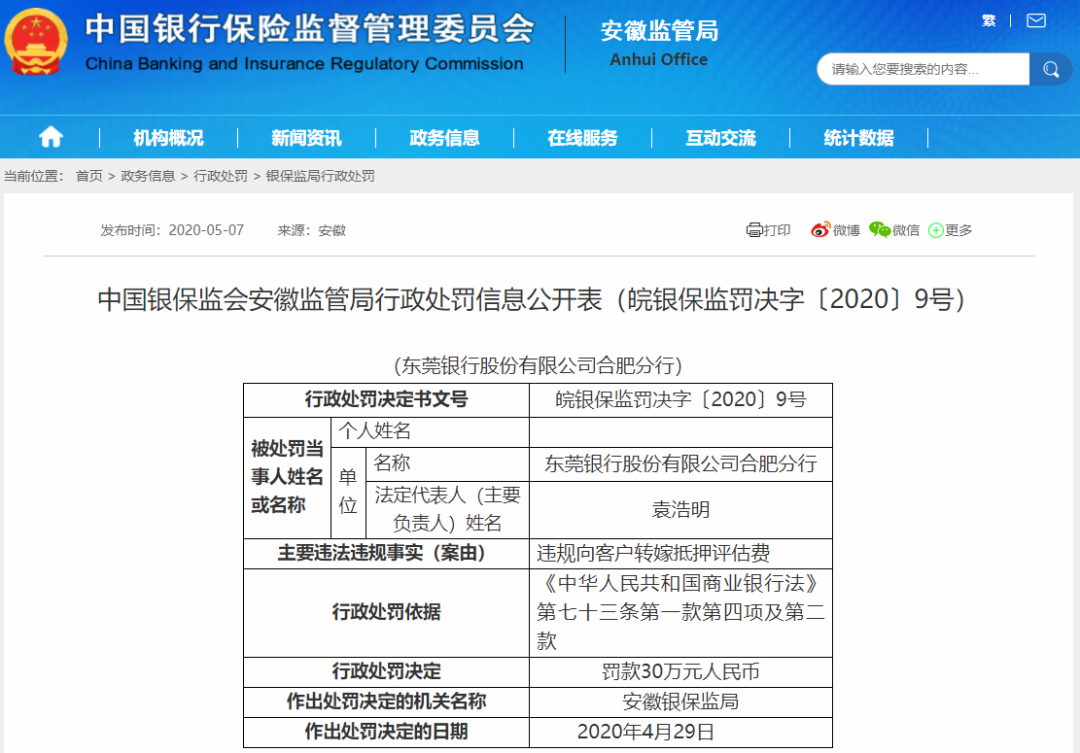Click the search input field

(x=923, y=69)
